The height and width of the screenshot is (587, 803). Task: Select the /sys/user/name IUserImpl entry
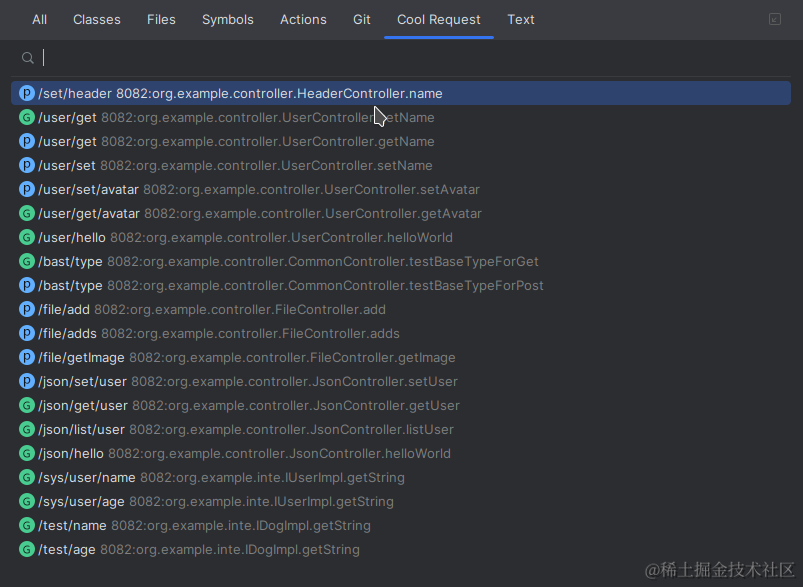401,477
